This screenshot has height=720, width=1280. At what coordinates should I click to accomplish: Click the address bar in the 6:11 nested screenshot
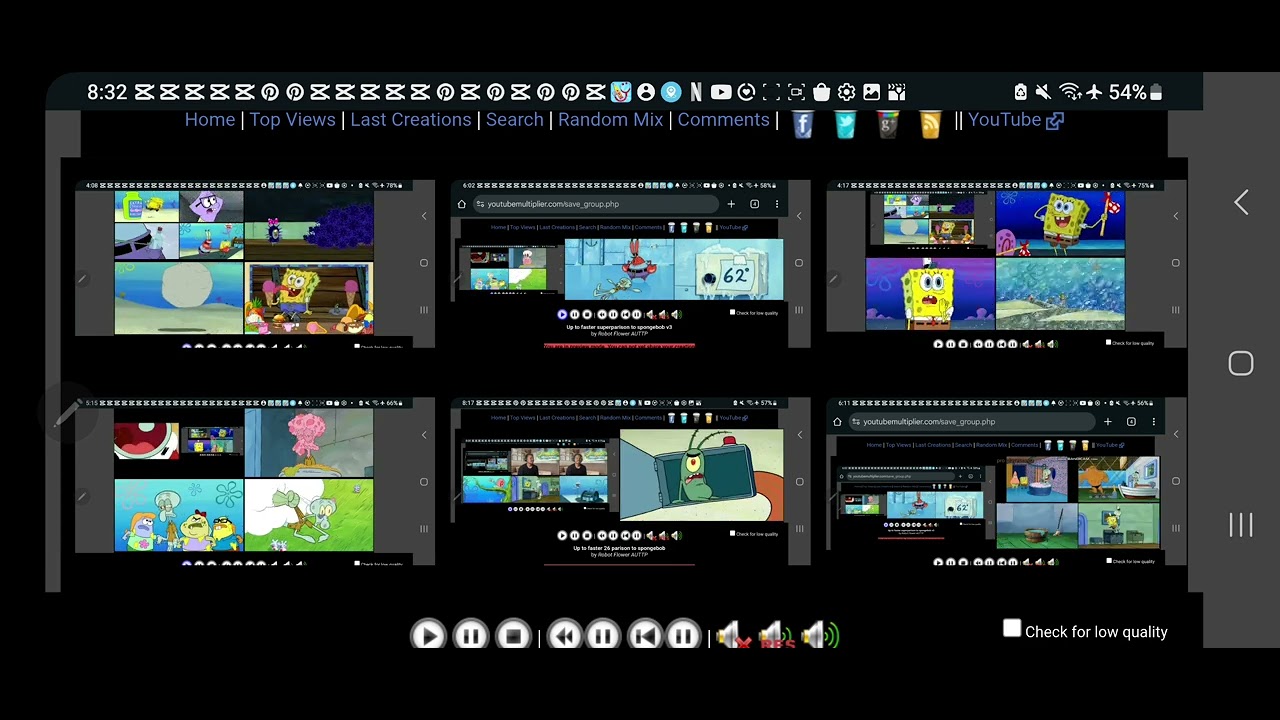coord(971,422)
